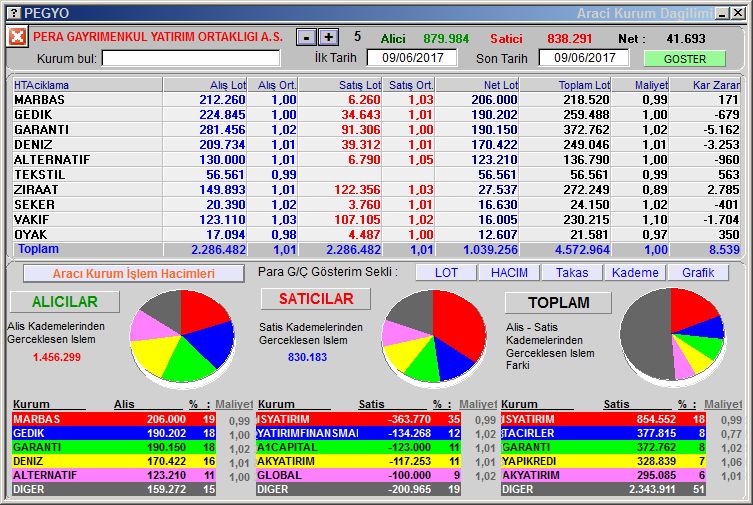This screenshot has height=505, width=753.
Task: Open the Grafik view
Action: [698, 273]
